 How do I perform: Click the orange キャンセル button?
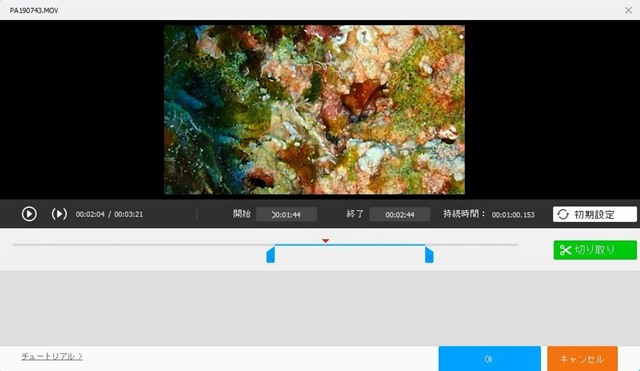click(582, 359)
